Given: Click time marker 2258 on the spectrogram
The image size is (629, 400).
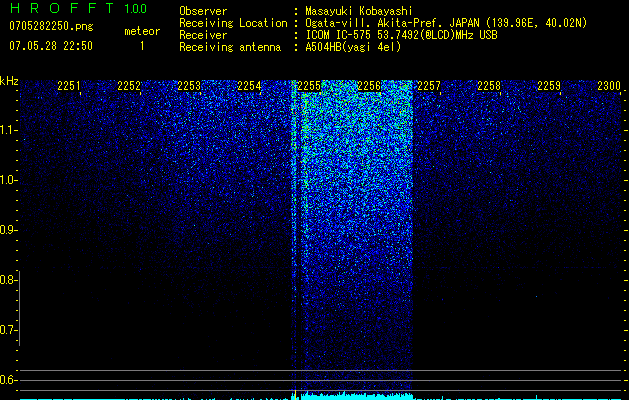Looking at the screenshot, I should pos(489,86).
